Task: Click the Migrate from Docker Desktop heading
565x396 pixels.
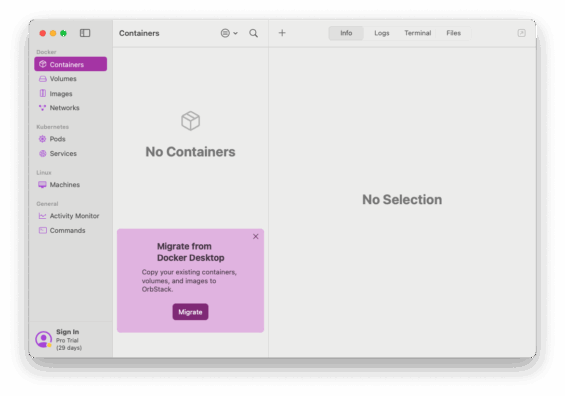Action: click(x=190, y=252)
